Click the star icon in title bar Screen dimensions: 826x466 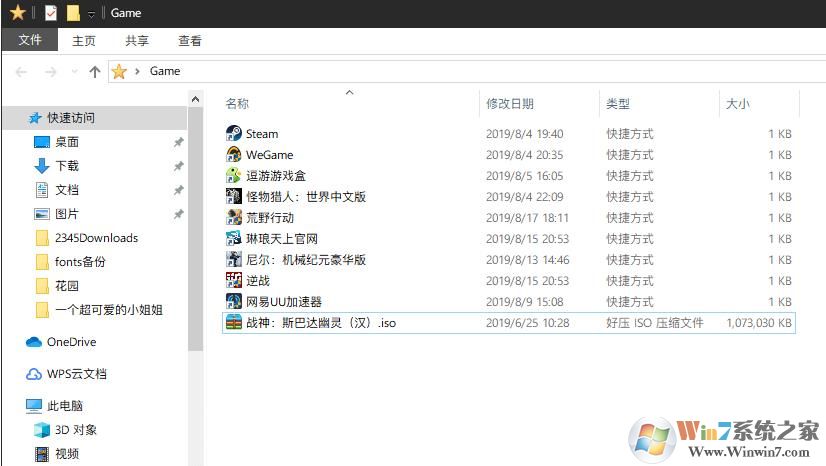17,12
